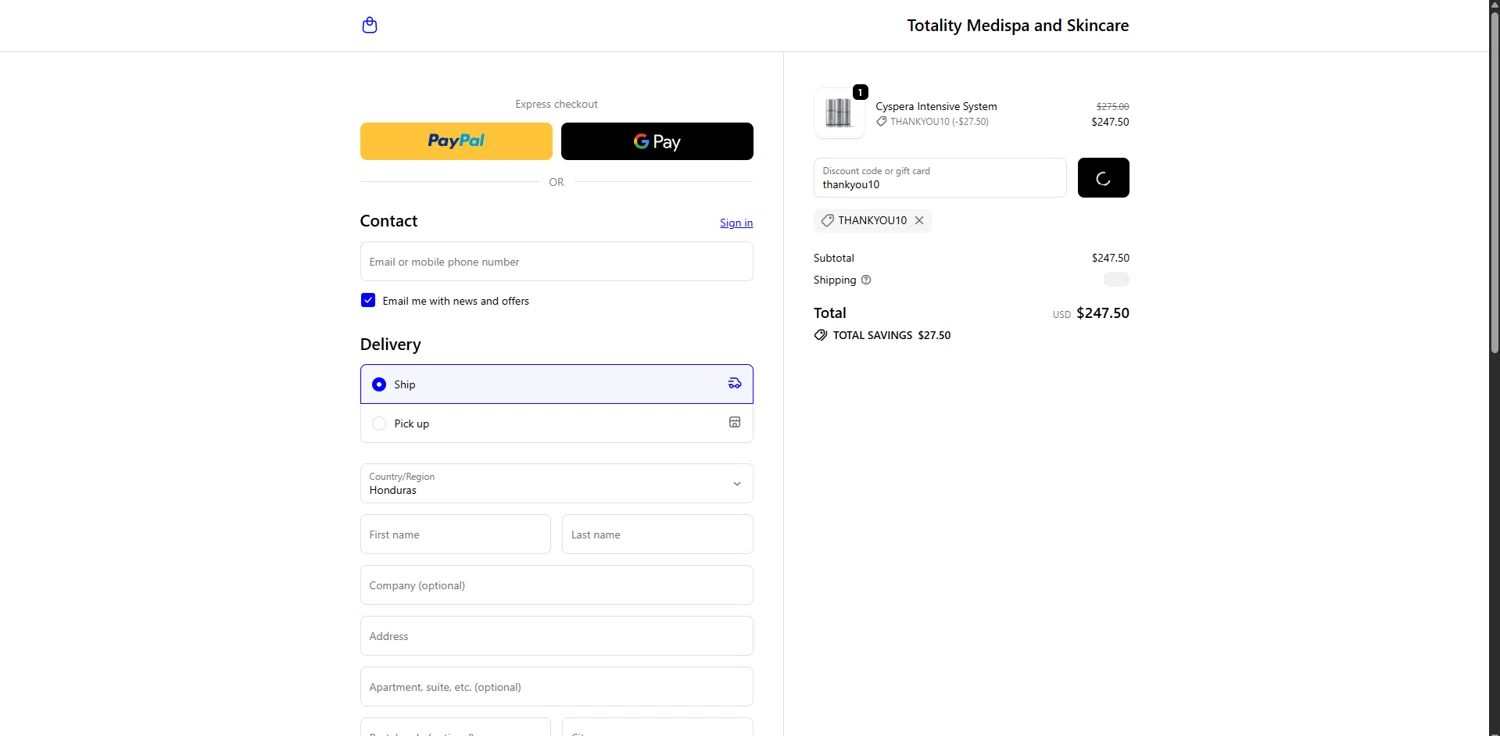
Task: Click the discount apply button showing spinner
Action: tap(1103, 178)
